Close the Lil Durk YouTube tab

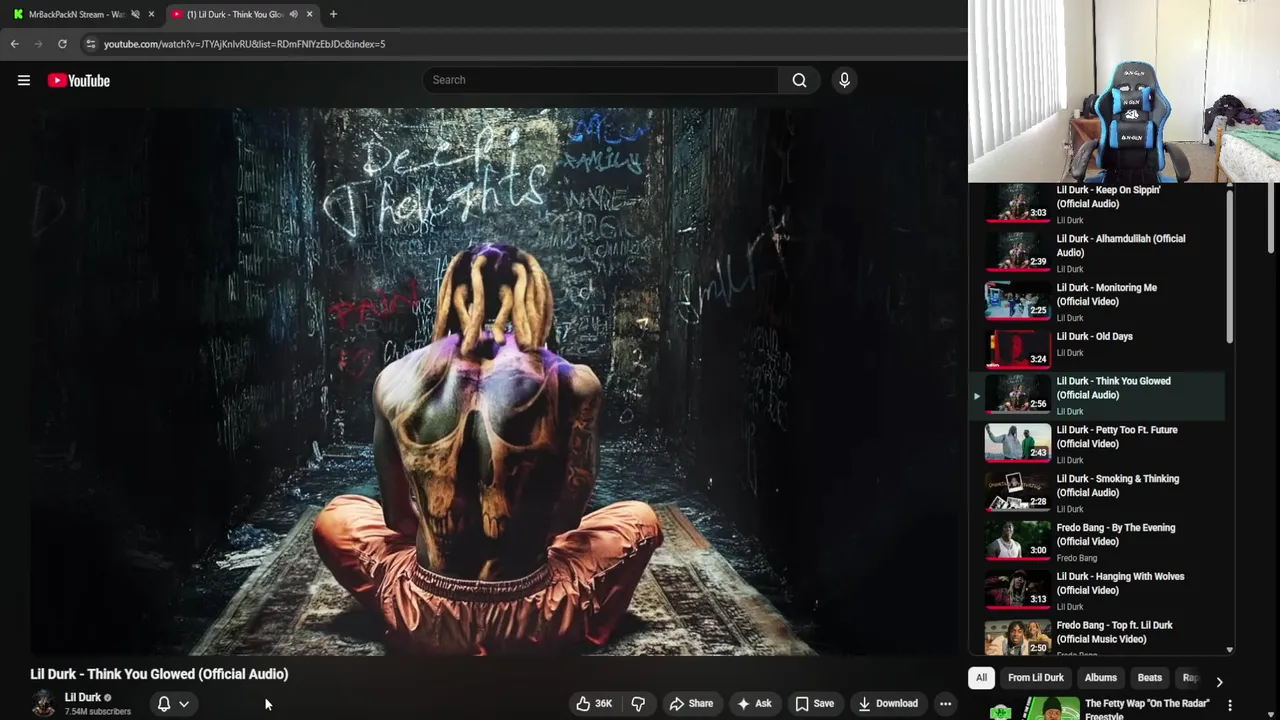pyautogui.click(x=309, y=14)
